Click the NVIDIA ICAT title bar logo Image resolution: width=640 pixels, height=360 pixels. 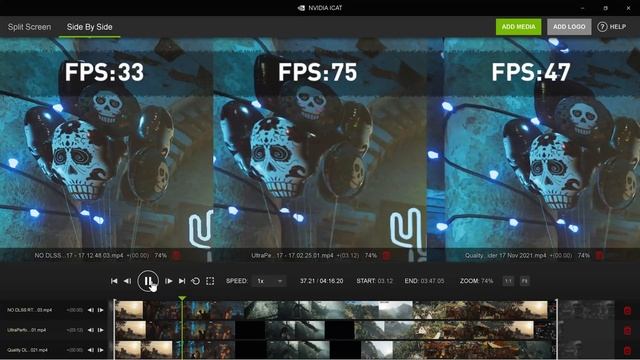click(301, 8)
